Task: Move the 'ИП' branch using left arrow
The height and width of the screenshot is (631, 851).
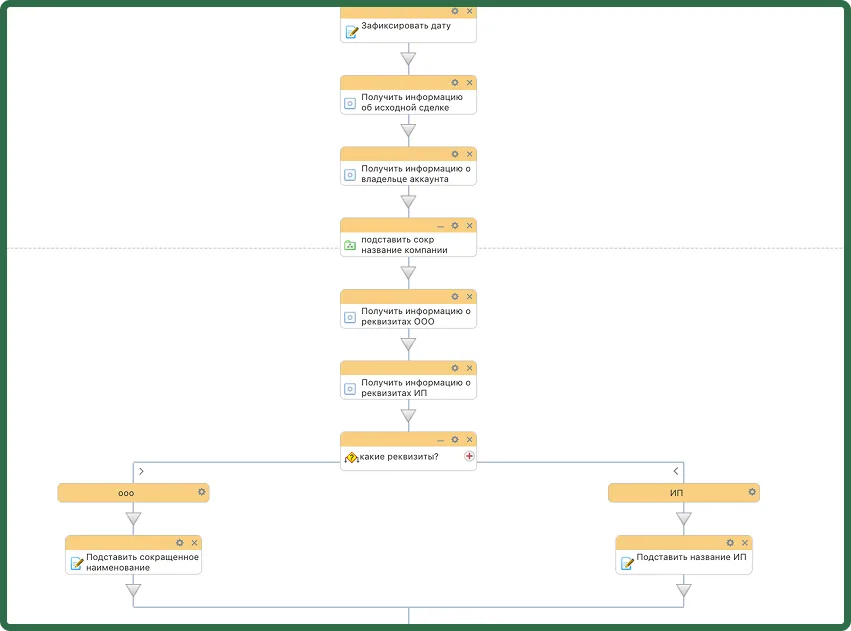Action: tap(676, 471)
